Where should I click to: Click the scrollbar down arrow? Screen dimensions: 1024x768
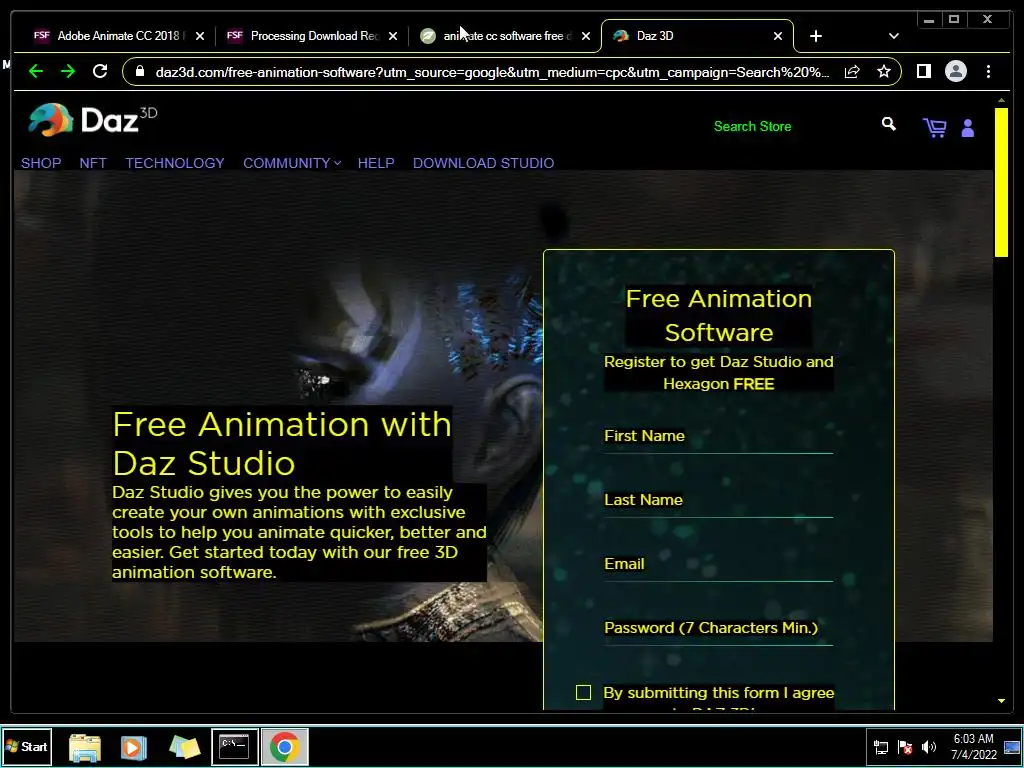coord(1001,701)
